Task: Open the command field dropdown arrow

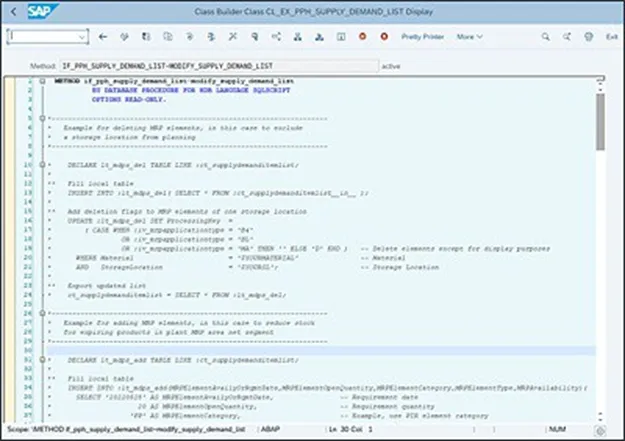Action: tap(82, 37)
